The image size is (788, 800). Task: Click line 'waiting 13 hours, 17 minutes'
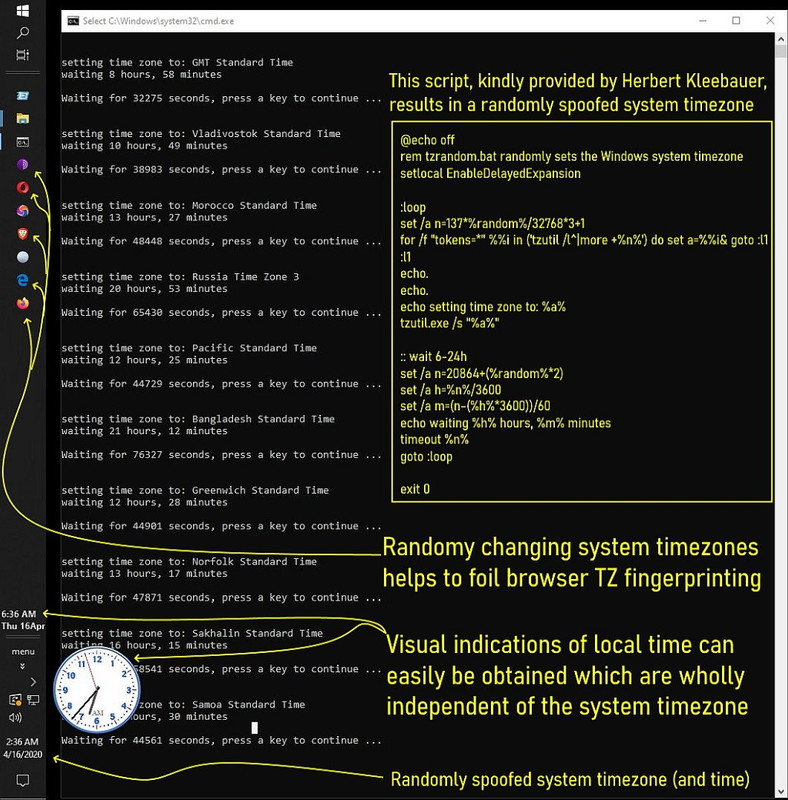(x=144, y=574)
